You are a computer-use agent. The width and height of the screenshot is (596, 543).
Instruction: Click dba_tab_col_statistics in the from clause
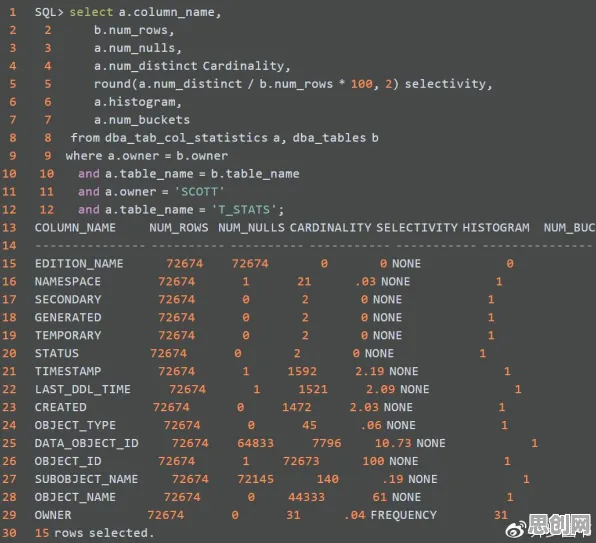click(x=186, y=138)
